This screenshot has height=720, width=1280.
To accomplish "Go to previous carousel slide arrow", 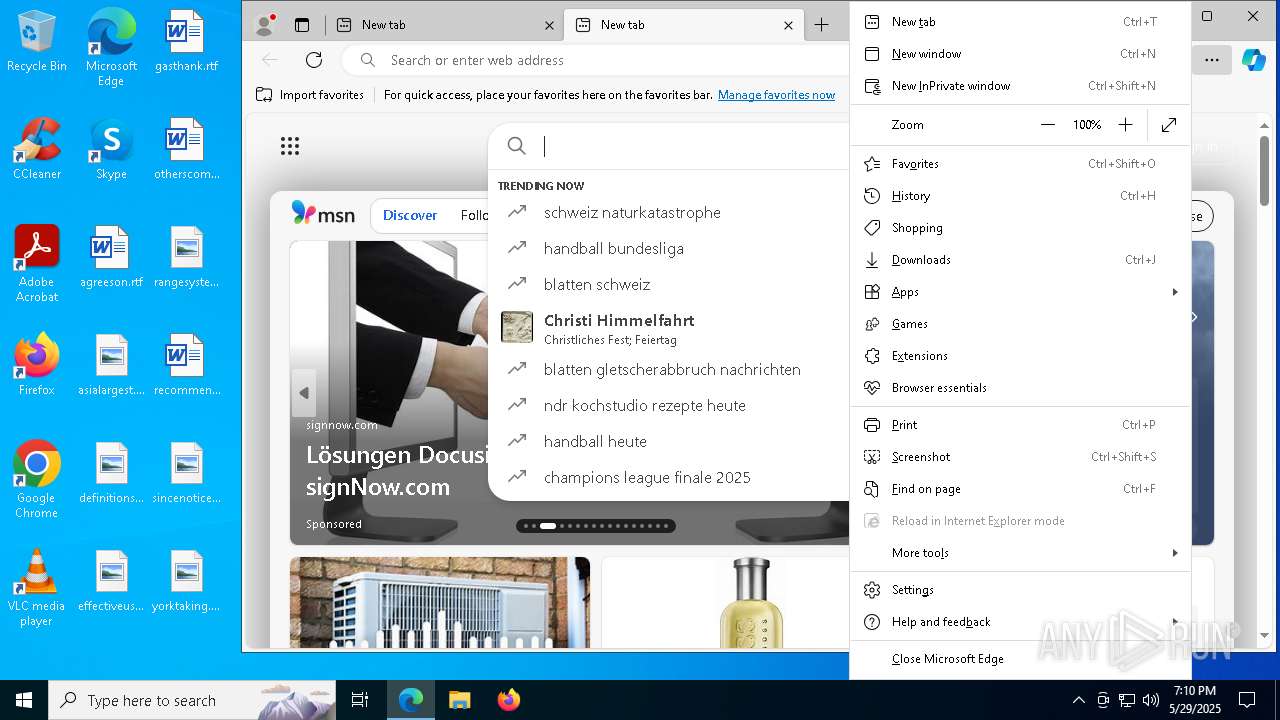I will point(304,393).
